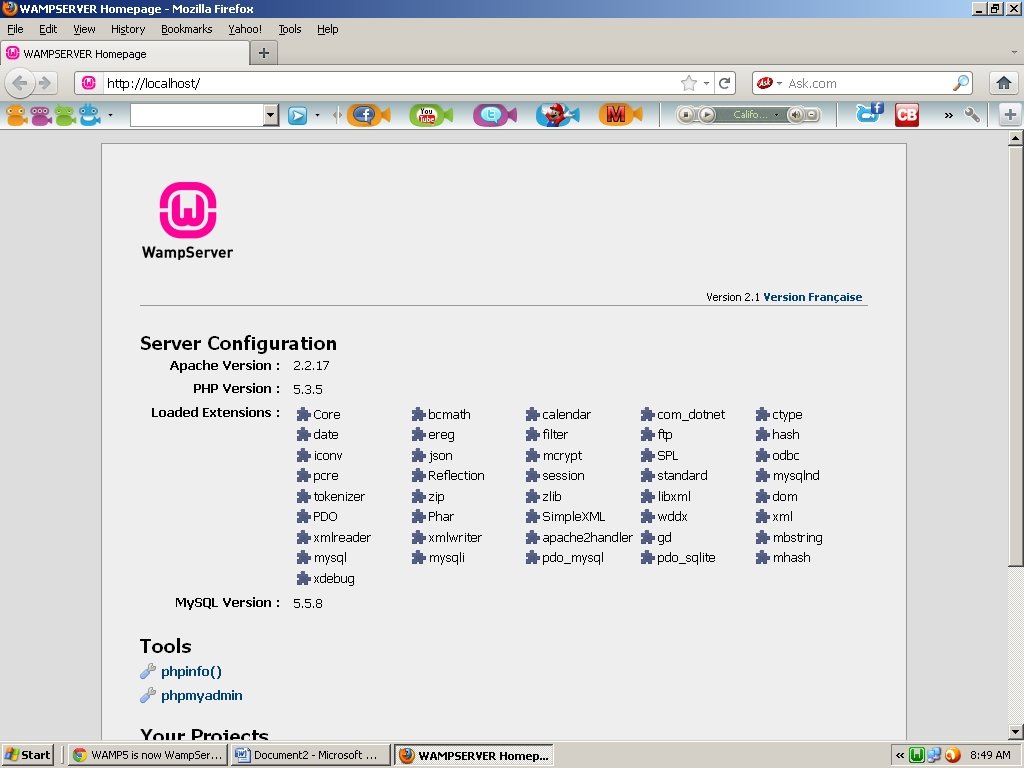Screen dimensions: 1024x768
Task: Click the radio player volume speaker icon
Action: [x=795, y=115]
